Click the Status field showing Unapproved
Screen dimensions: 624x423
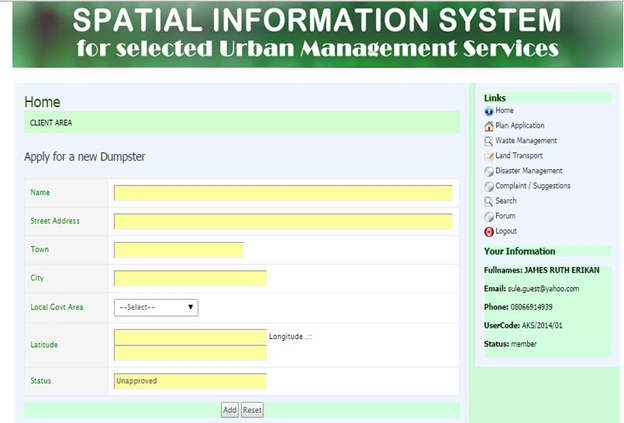point(190,381)
